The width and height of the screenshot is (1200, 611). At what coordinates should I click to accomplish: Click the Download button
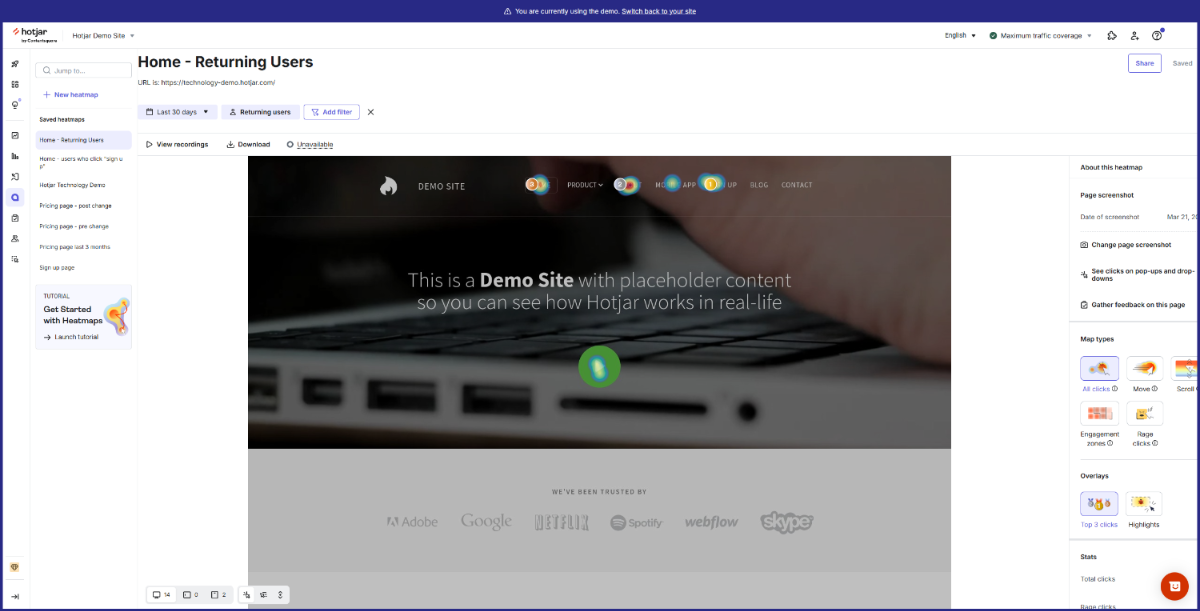coord(248,144)
